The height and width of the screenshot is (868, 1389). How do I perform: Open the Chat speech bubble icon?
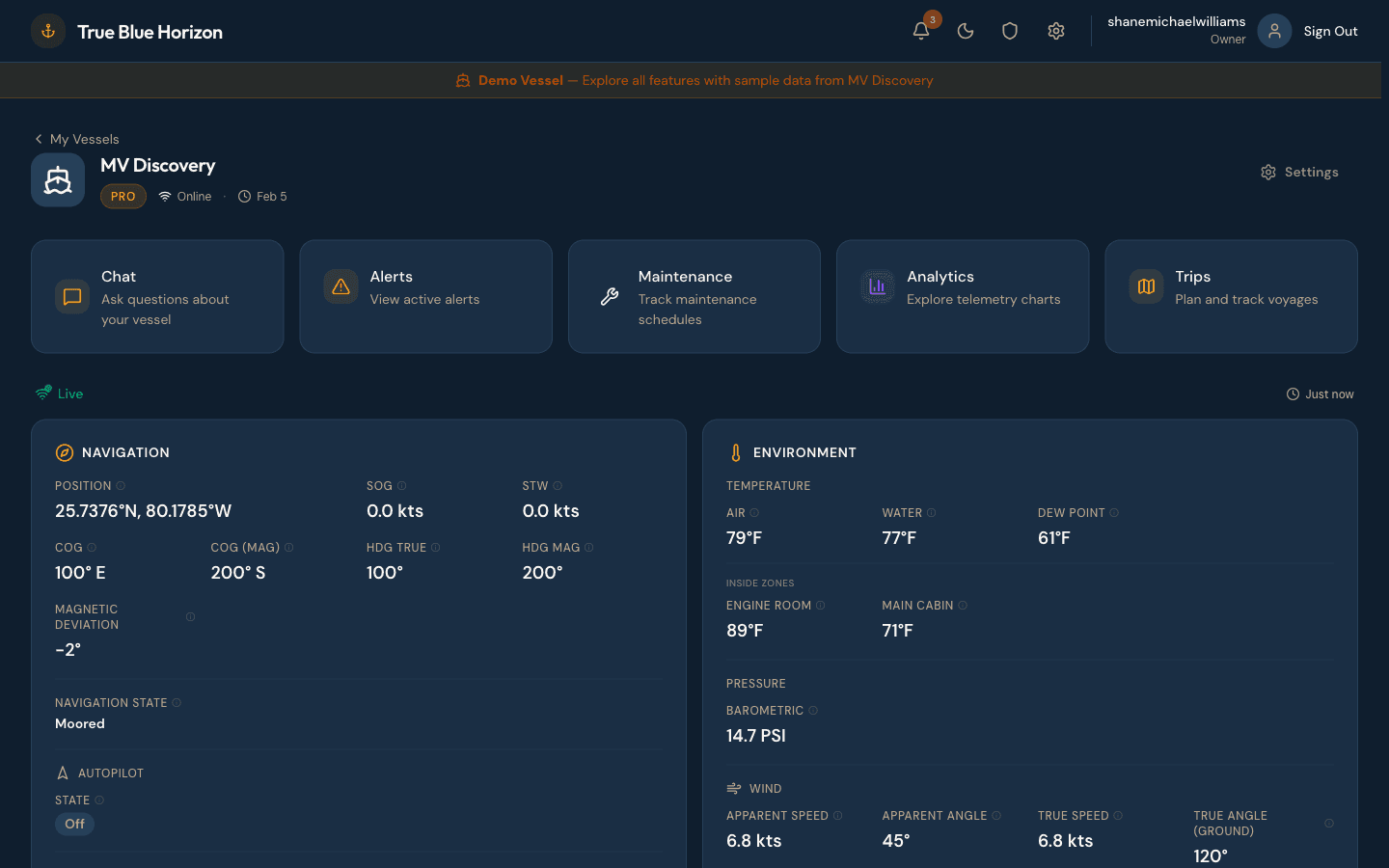click(72, 297)
